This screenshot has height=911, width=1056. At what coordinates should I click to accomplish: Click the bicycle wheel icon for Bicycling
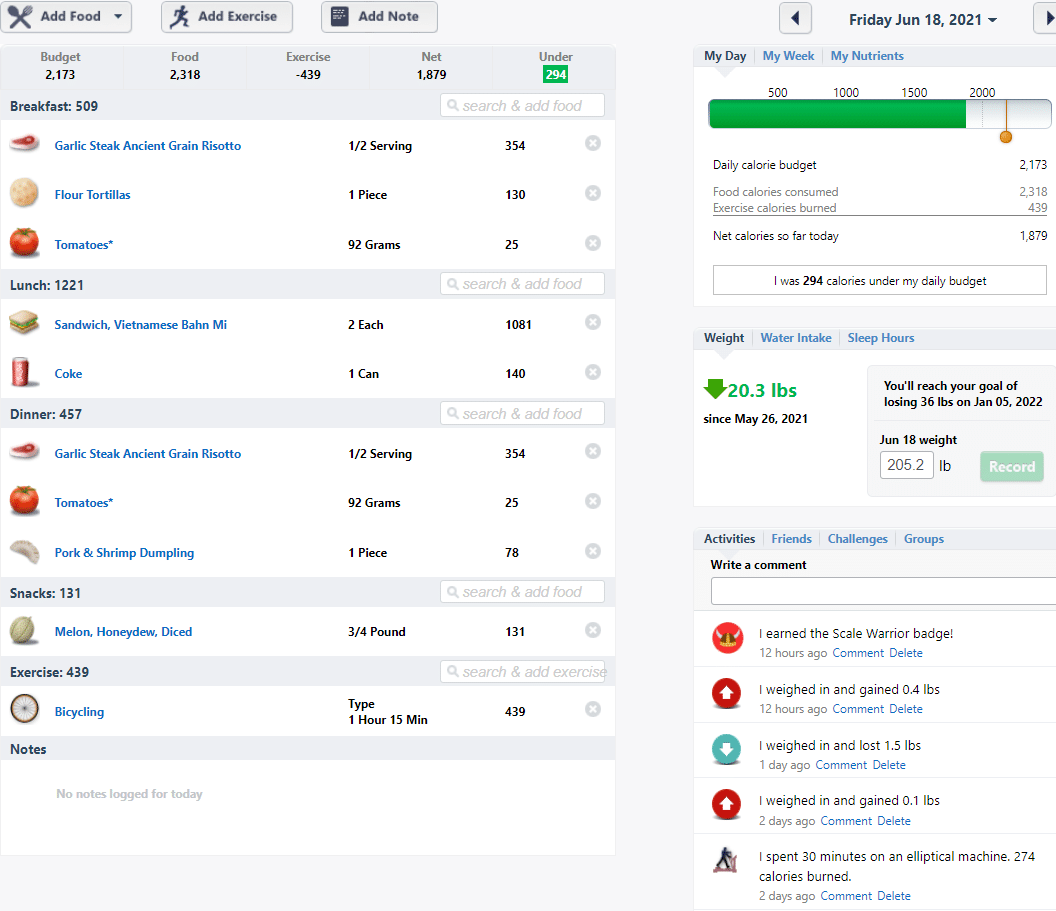[24, 709]
